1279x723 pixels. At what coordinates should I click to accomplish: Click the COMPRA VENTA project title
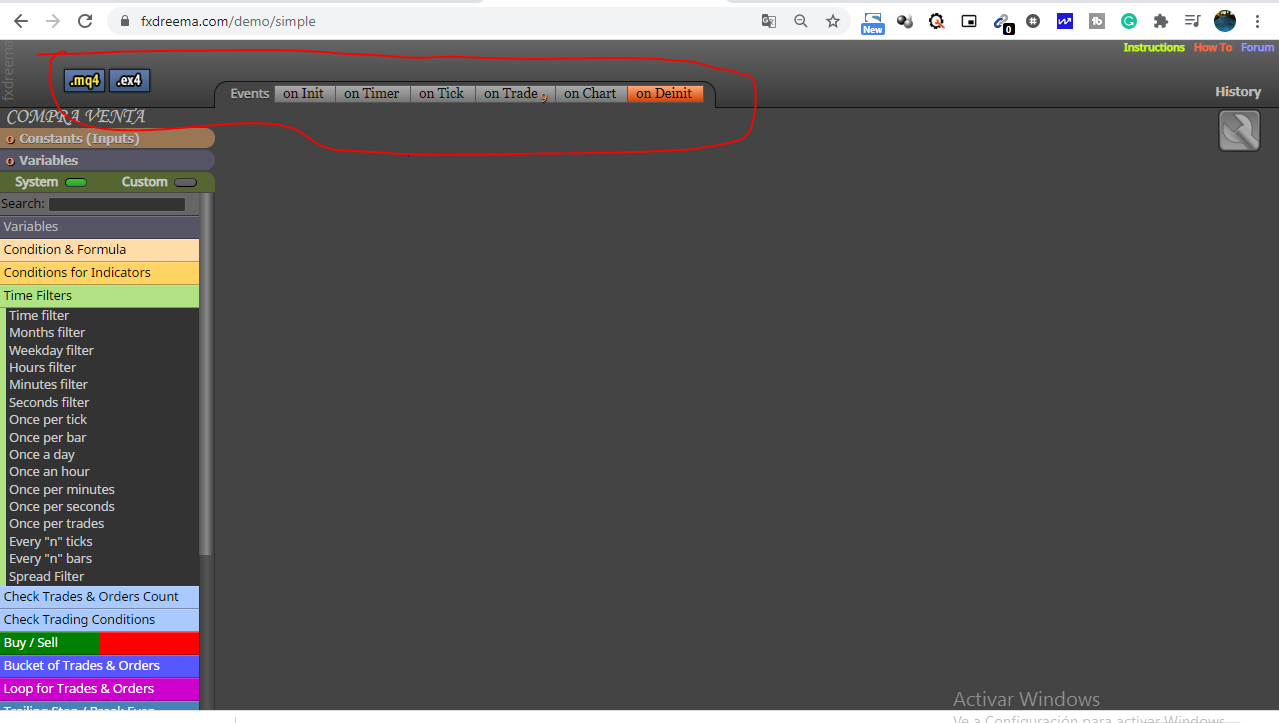coord(76,117)
